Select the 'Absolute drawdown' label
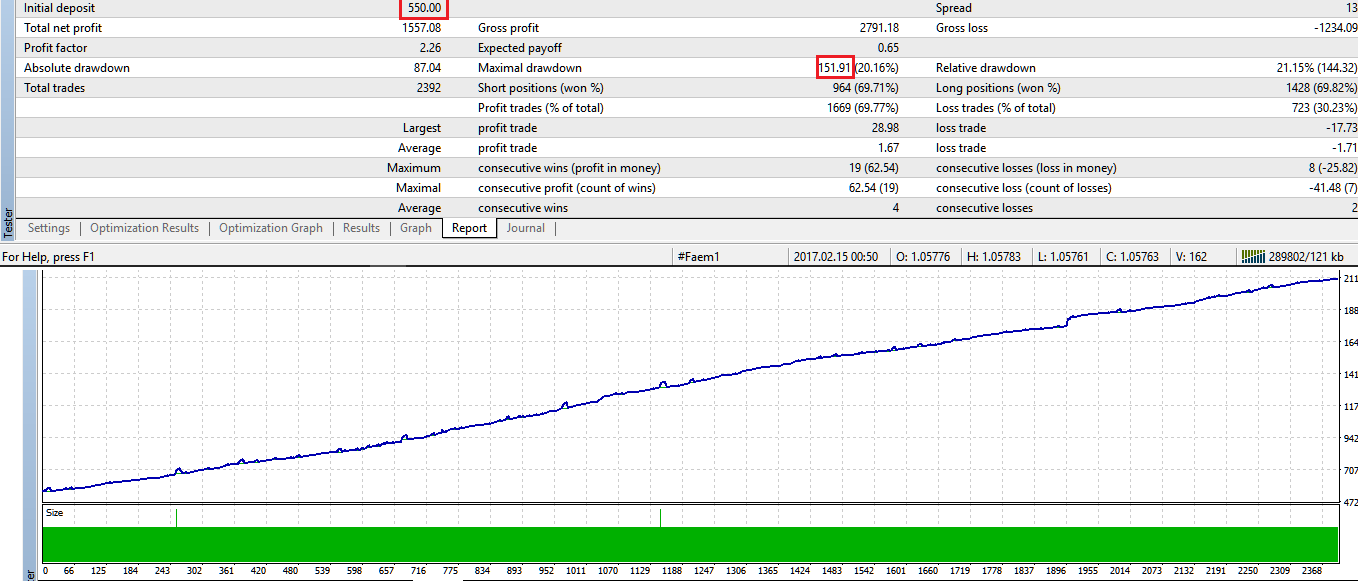Screen dimensions: 1358x583 coord(77,68)
